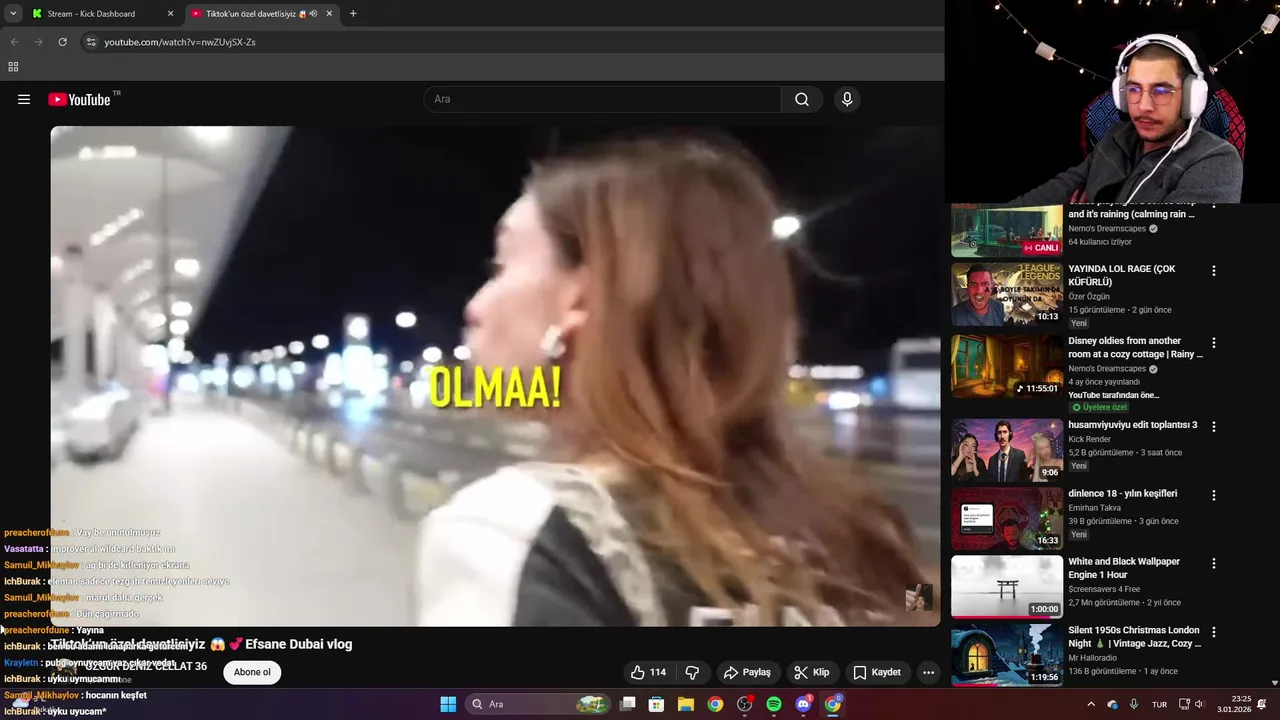
Task: Open options for dinlence 18 video
Action: [x=1214, y=495]
